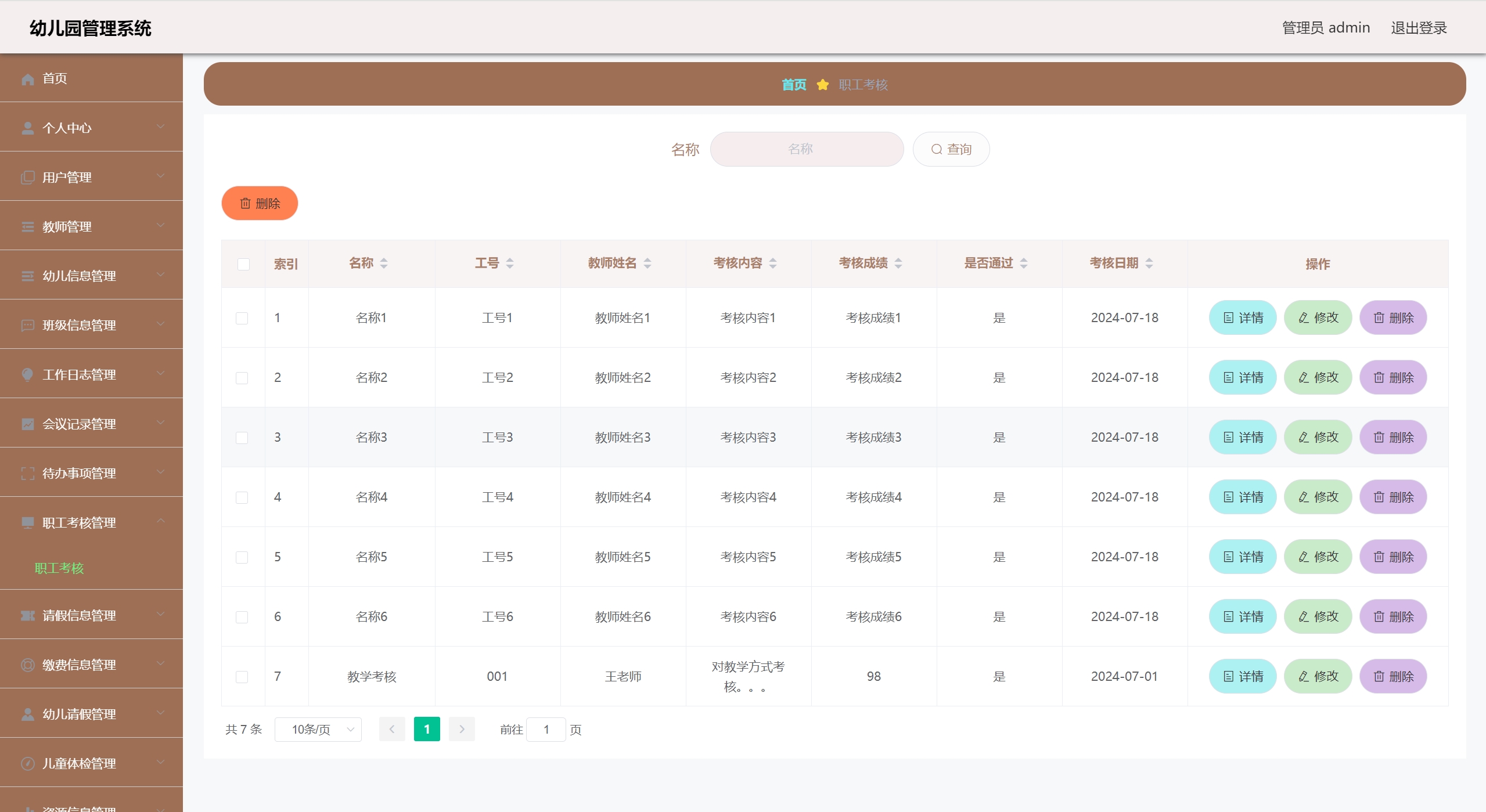
Task: Select the checkbox for 教学考核 row
Action: (242, 677)
